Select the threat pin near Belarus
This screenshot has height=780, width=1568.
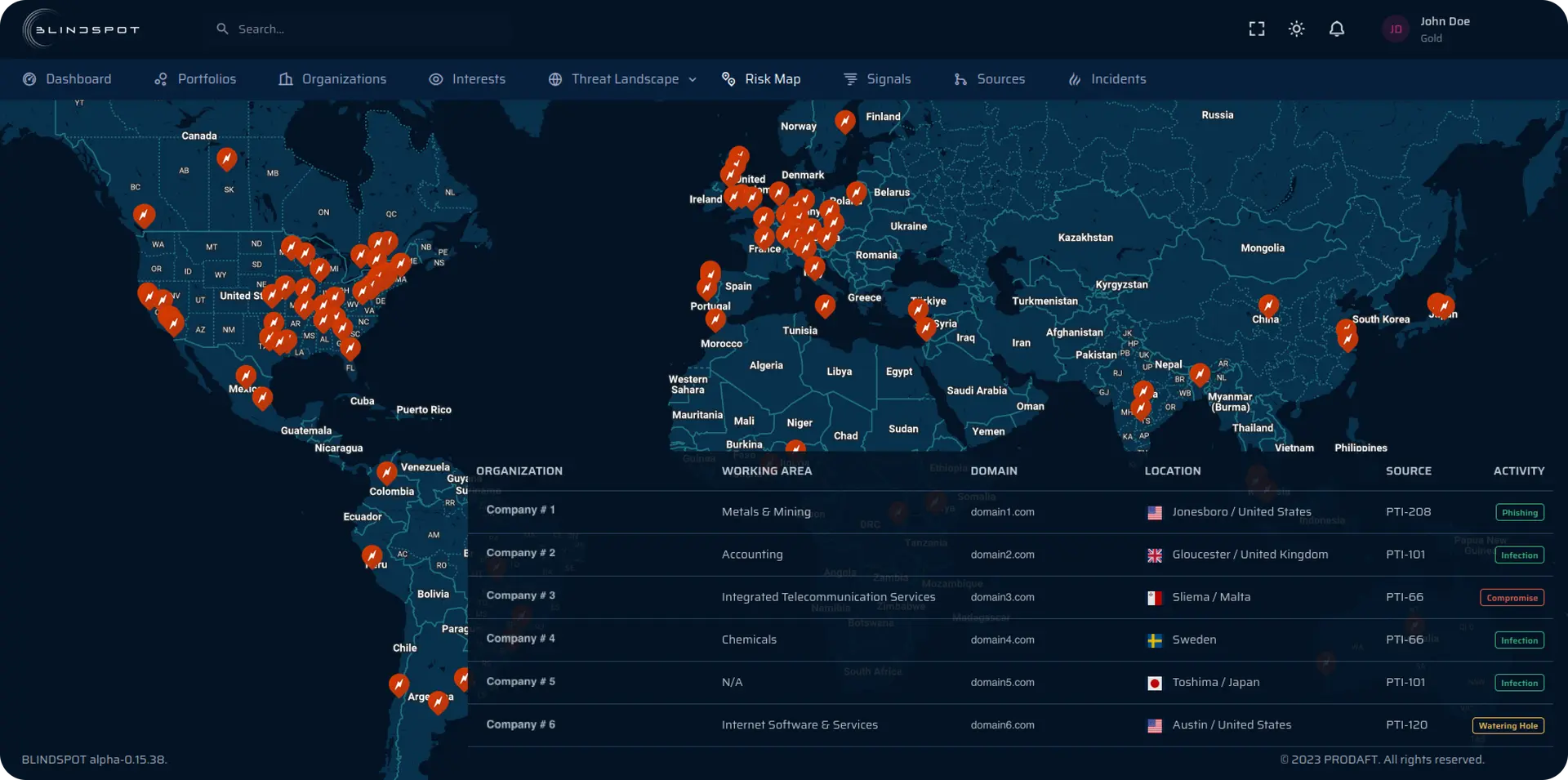[856, 193]
